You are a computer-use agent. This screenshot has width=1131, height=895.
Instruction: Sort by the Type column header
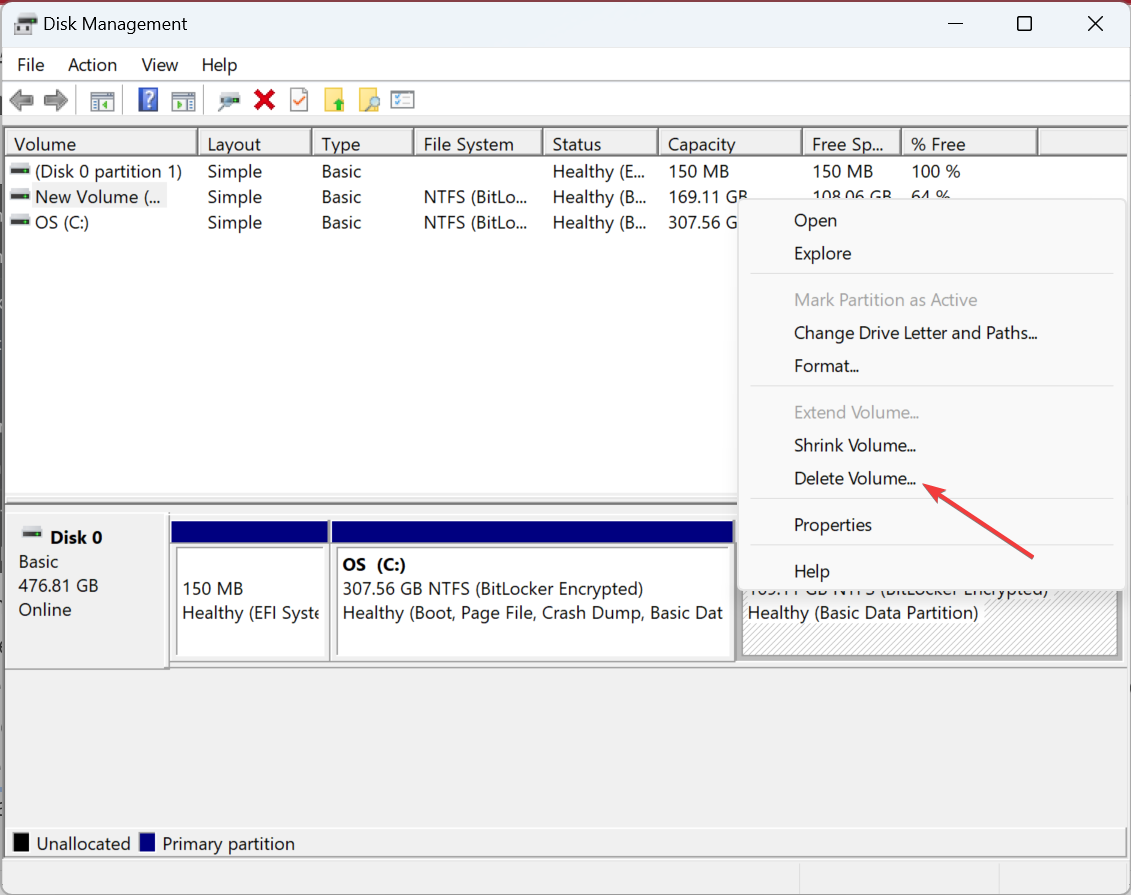point(364,144)
